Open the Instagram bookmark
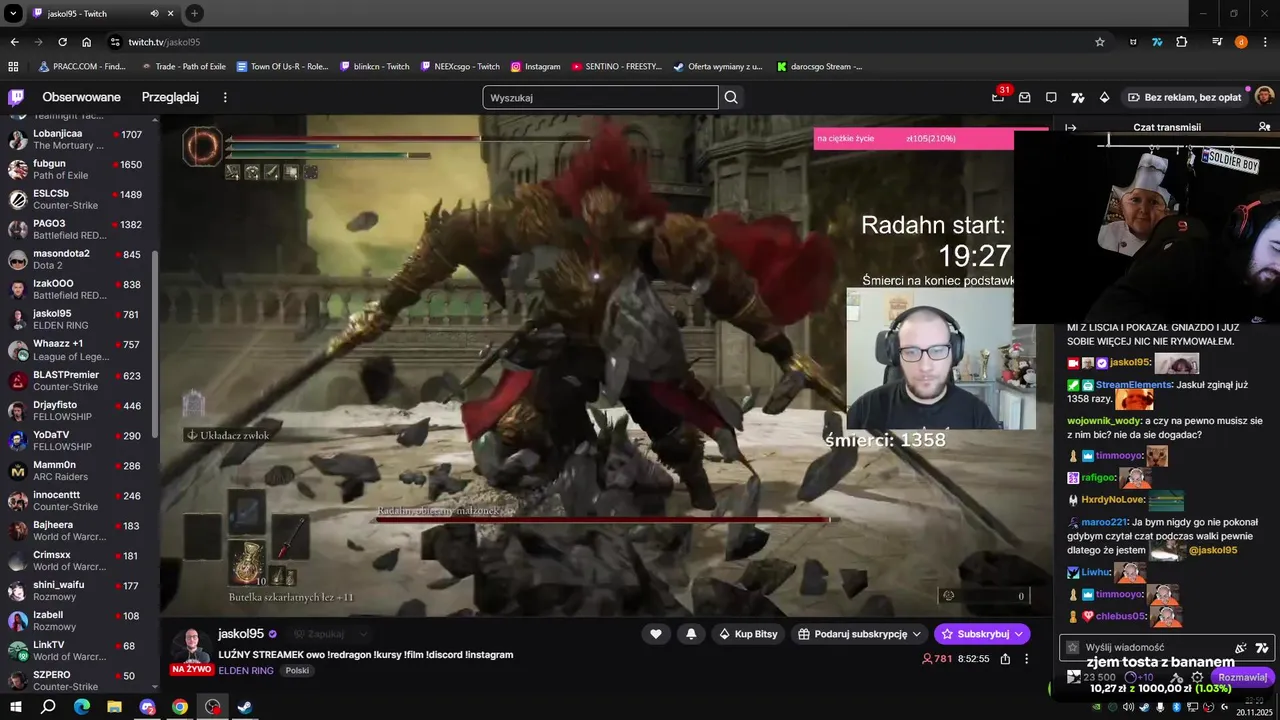The image size is (1280, 720). [535, 67]
